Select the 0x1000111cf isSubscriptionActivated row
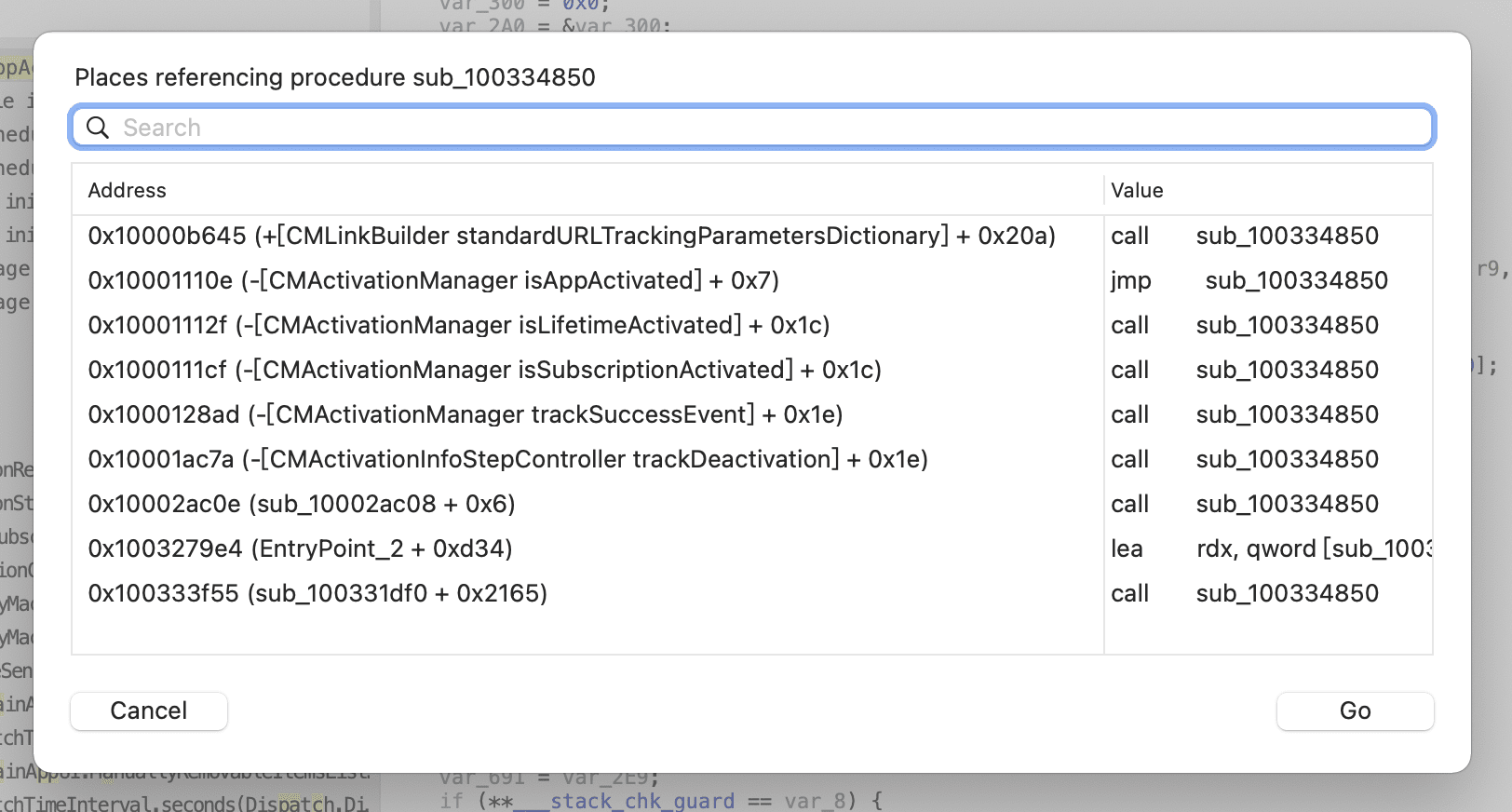 pos(752,370)
